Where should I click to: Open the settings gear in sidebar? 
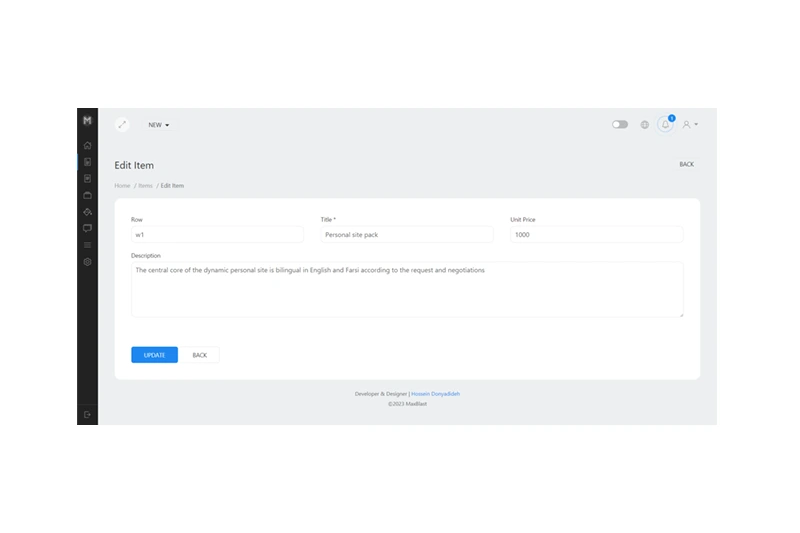click(x=87, y=262)
